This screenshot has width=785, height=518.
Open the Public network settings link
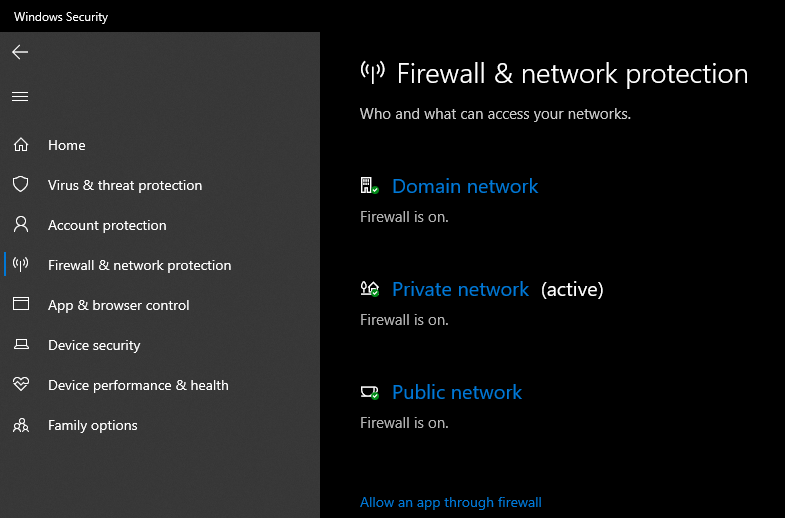(x=457, y=392)
